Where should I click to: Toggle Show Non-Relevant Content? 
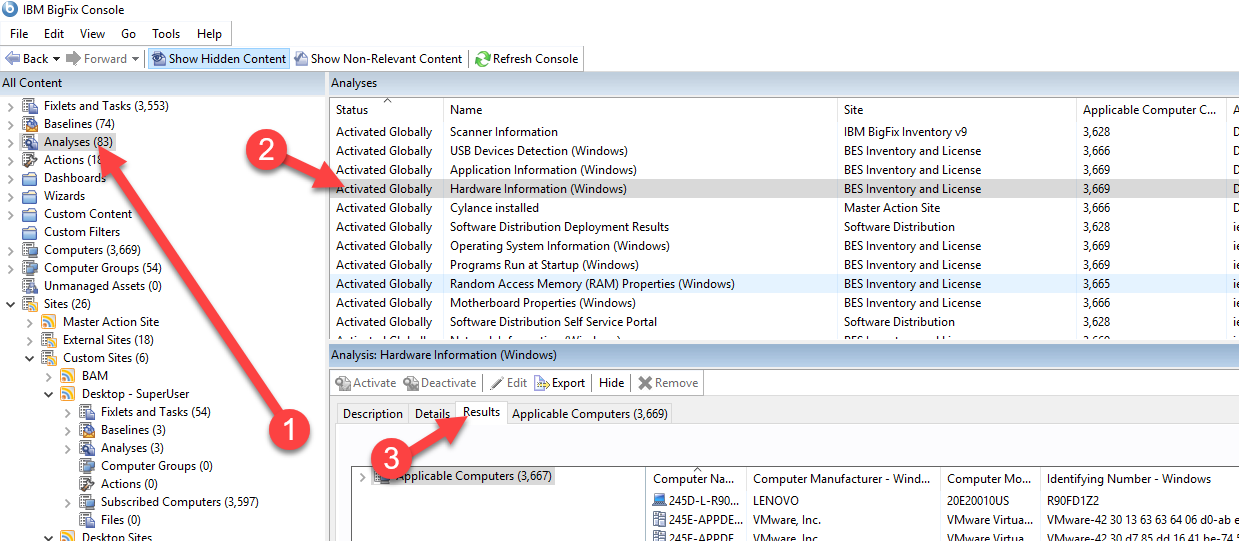click(378, 59)
